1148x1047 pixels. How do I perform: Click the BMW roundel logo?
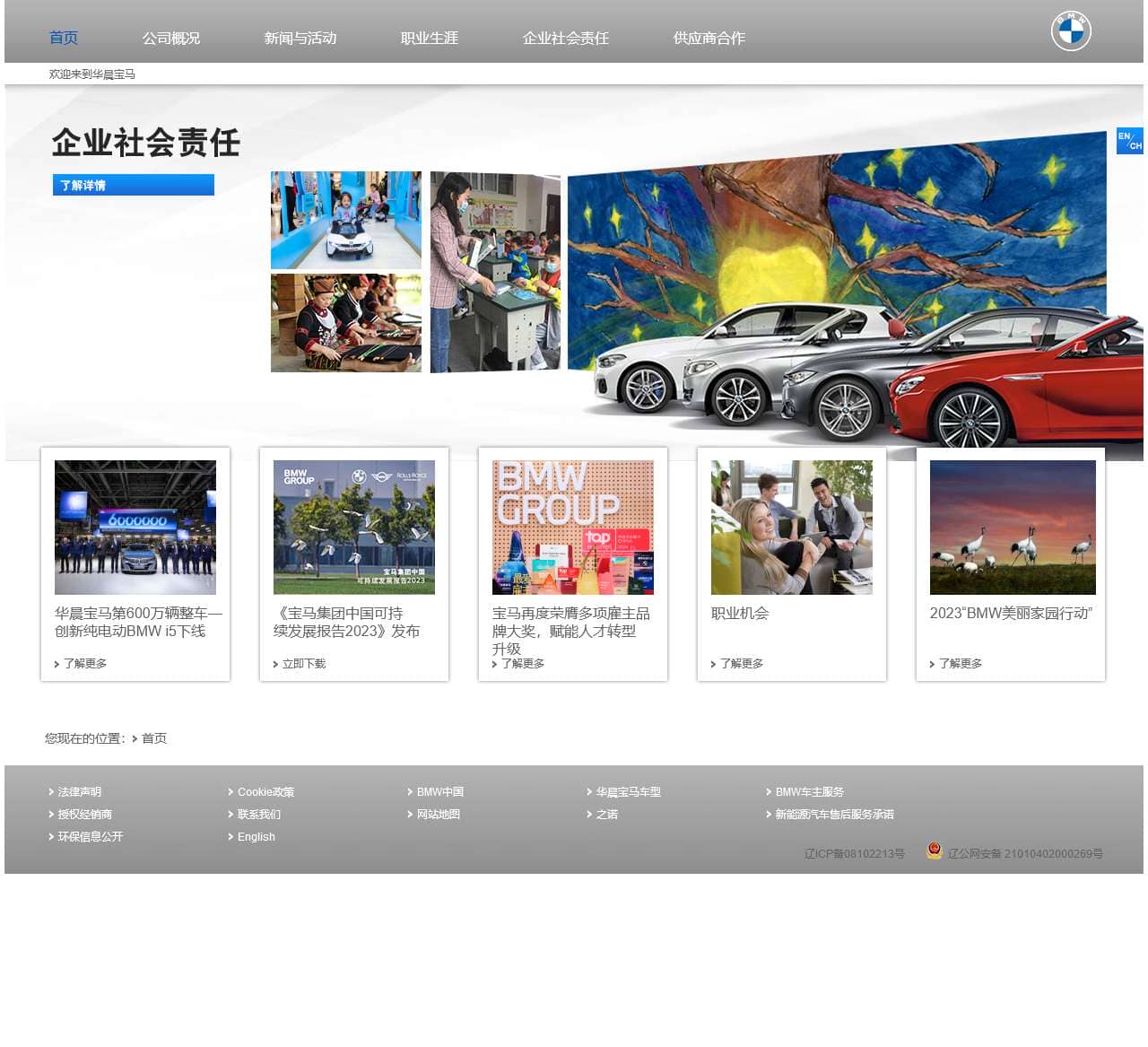(x=1071, y=31)
